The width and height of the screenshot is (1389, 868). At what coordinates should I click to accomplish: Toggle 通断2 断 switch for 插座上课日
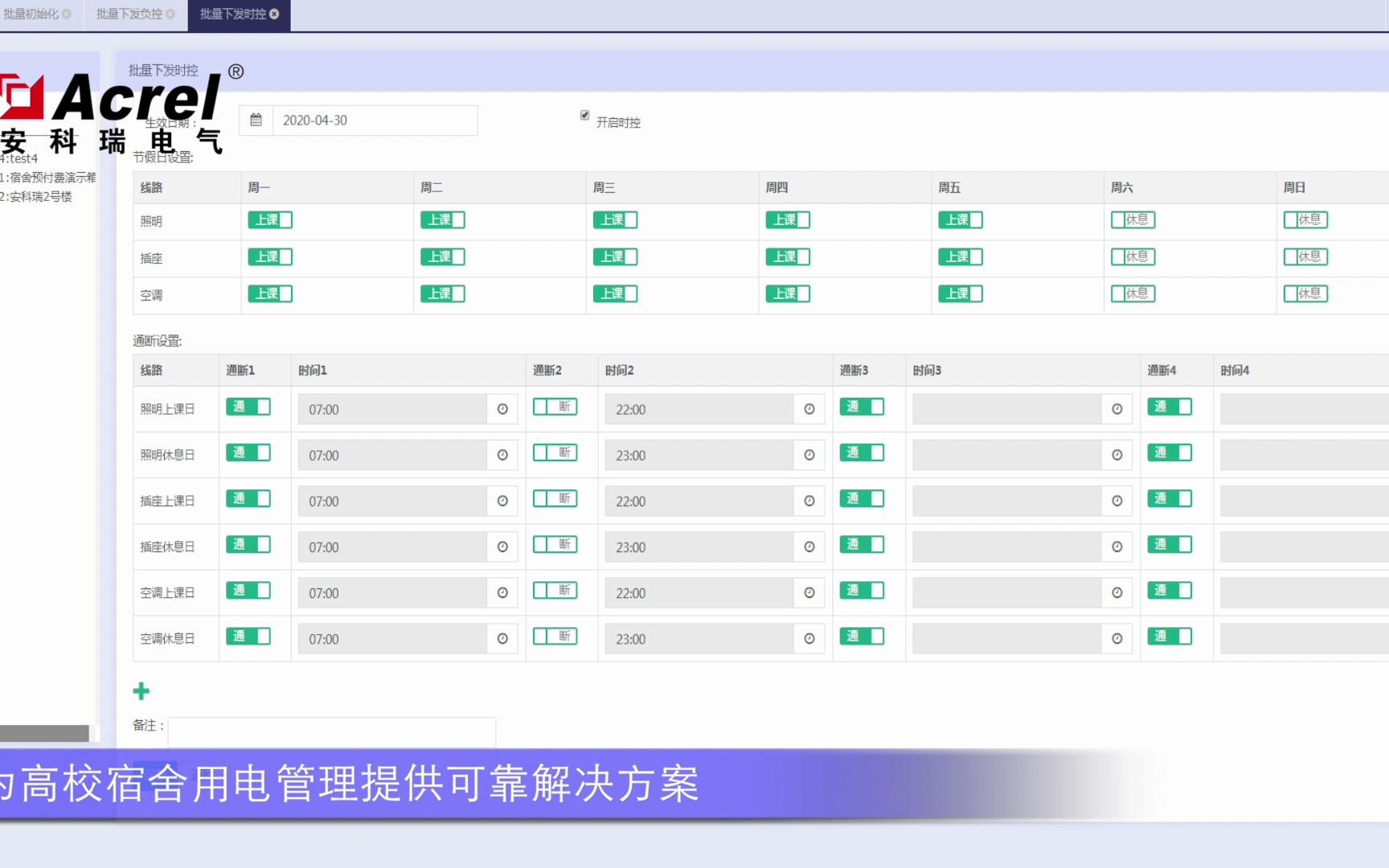coord(555,498)
